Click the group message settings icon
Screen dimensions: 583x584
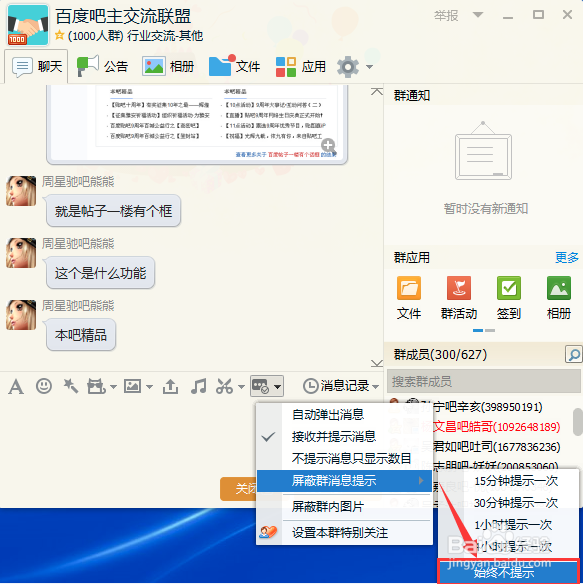(x=260, y=386)
